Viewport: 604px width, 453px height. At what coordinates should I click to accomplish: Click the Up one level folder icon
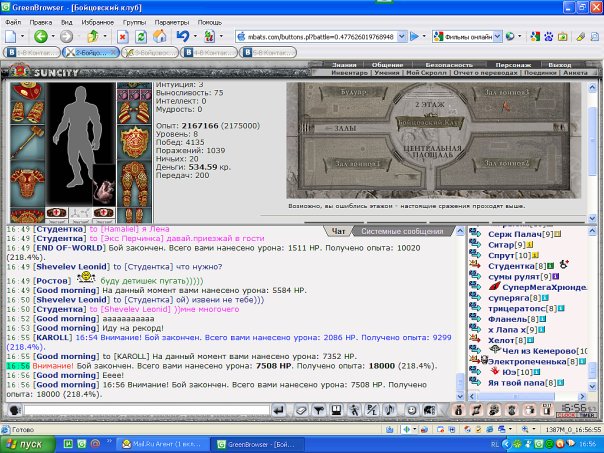[x=92, y=37]
